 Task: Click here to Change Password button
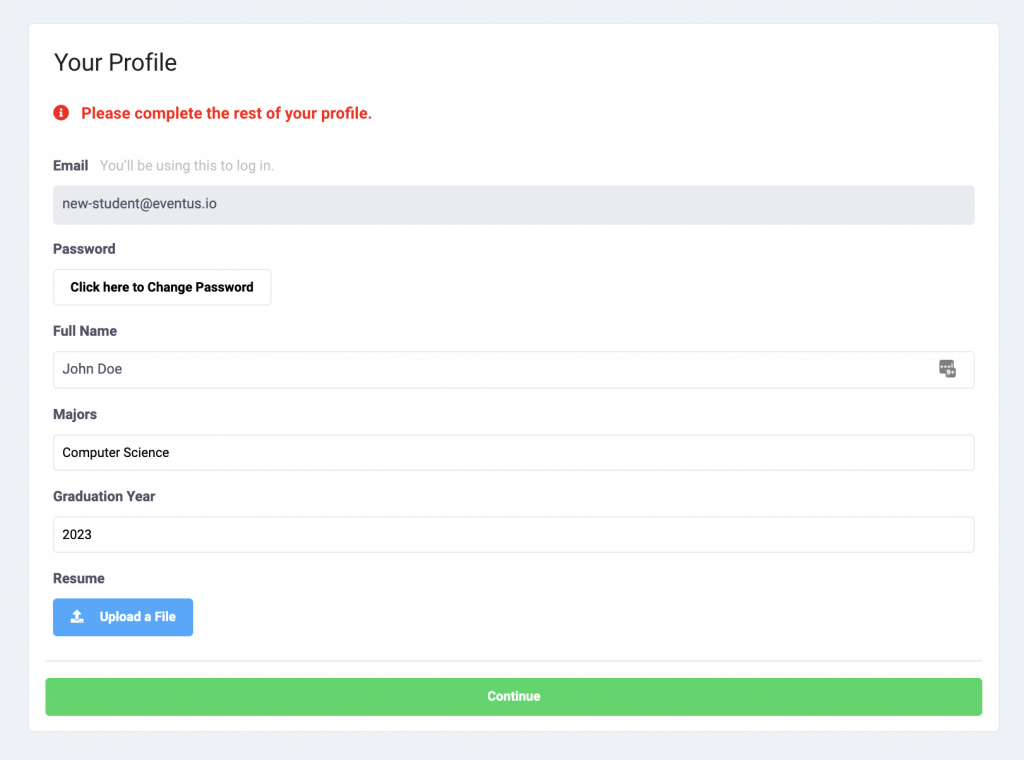162,287
